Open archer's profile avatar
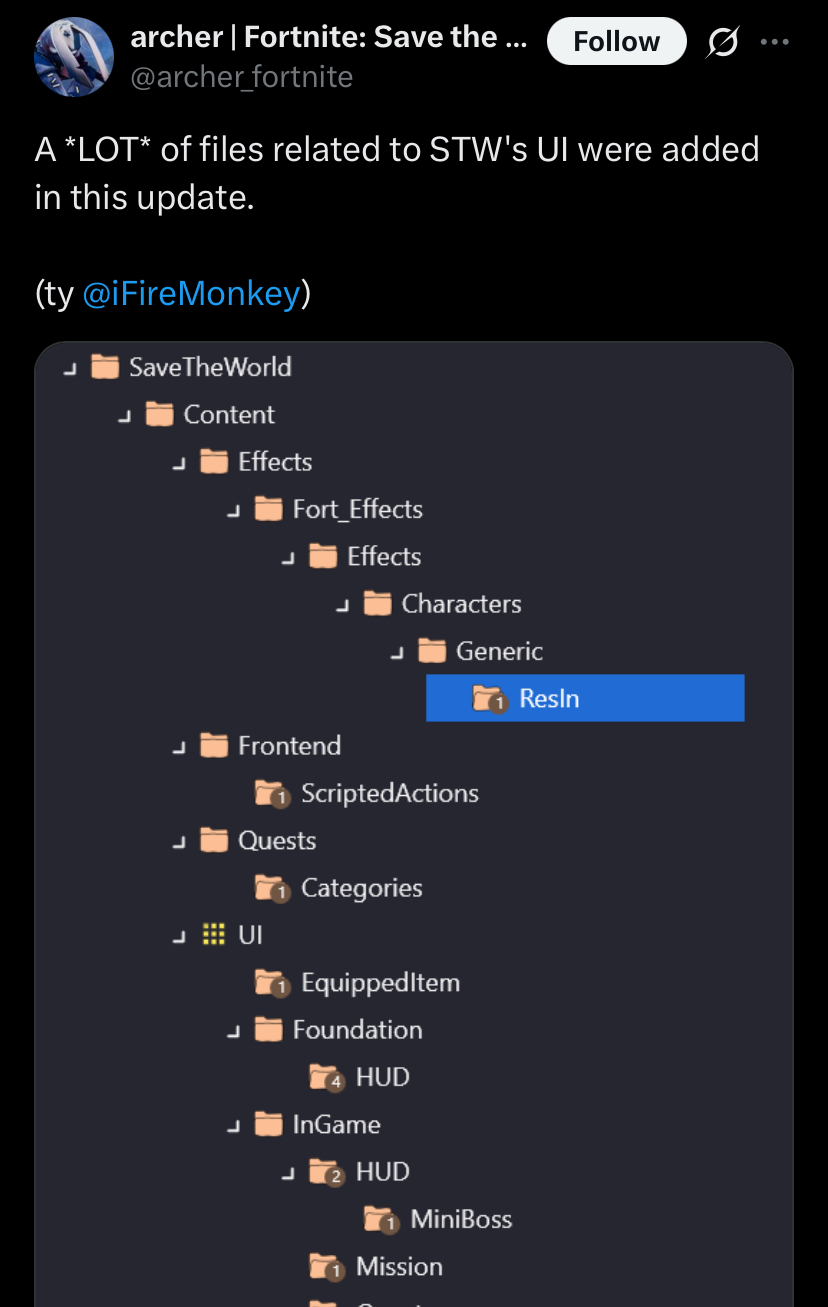 pyautogui.click(x=74, y=57)
